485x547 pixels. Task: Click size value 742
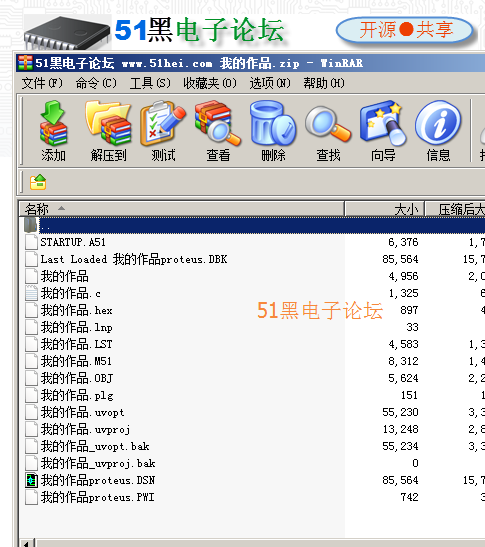(x=409, y=497)
